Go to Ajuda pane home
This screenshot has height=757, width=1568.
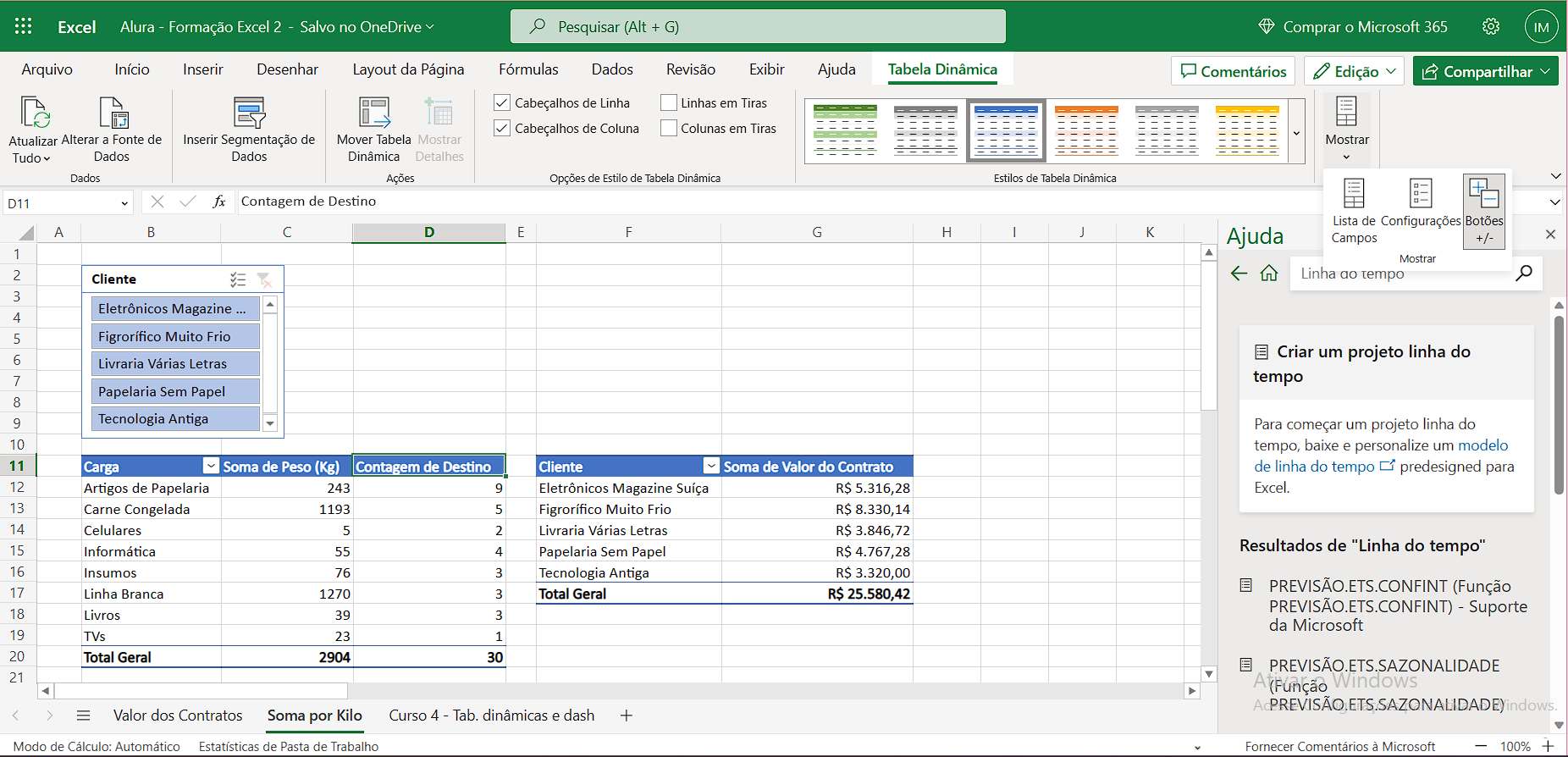[x=1269, y=274]
